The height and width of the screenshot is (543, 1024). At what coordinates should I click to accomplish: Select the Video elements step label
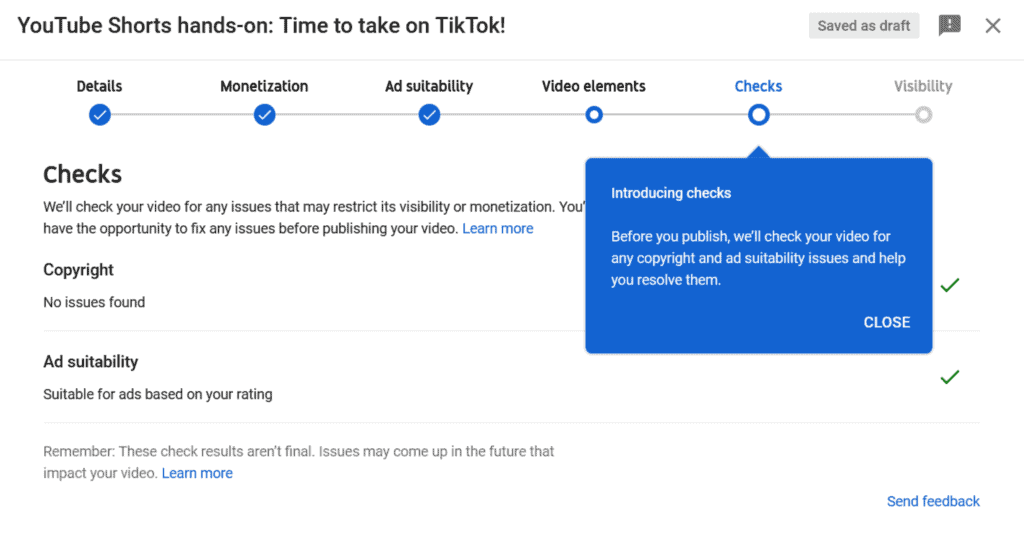point(594,86)
